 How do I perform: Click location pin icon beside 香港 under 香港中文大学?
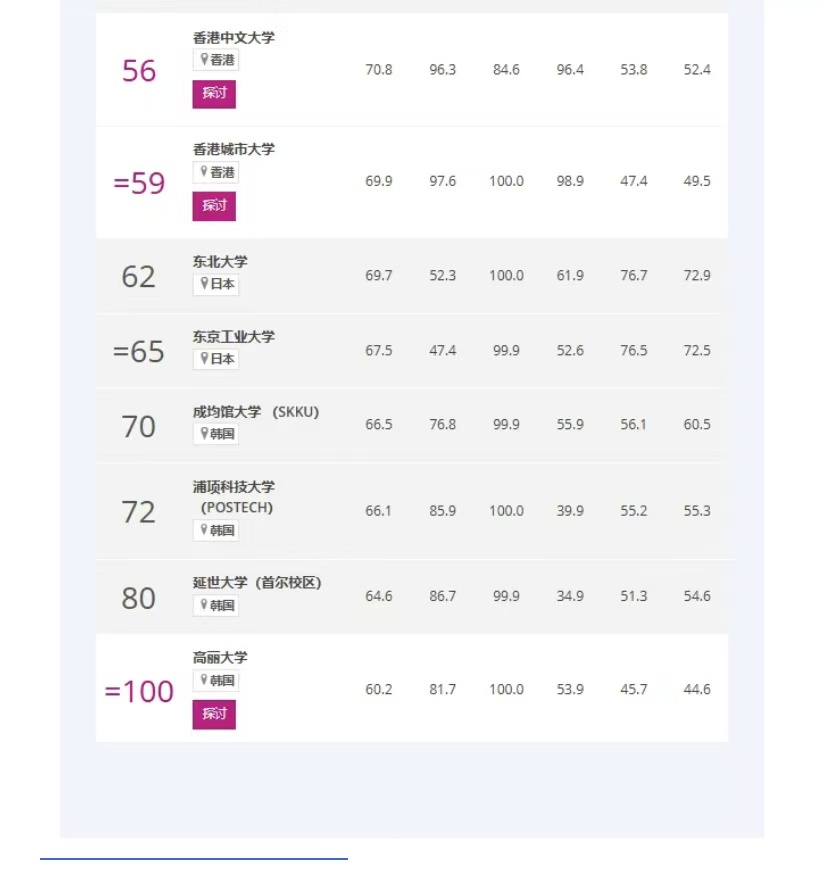204,59
